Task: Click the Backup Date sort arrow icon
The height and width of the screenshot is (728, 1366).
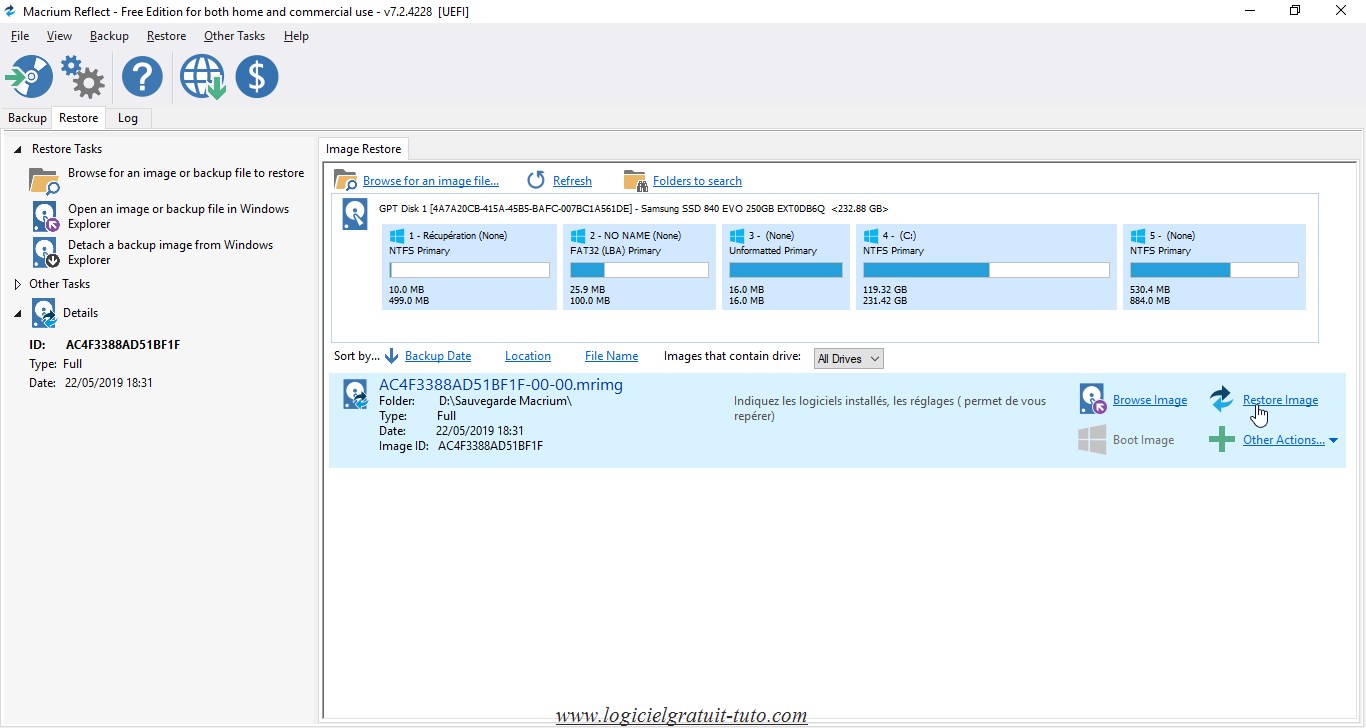Action: tap(391, 356)
